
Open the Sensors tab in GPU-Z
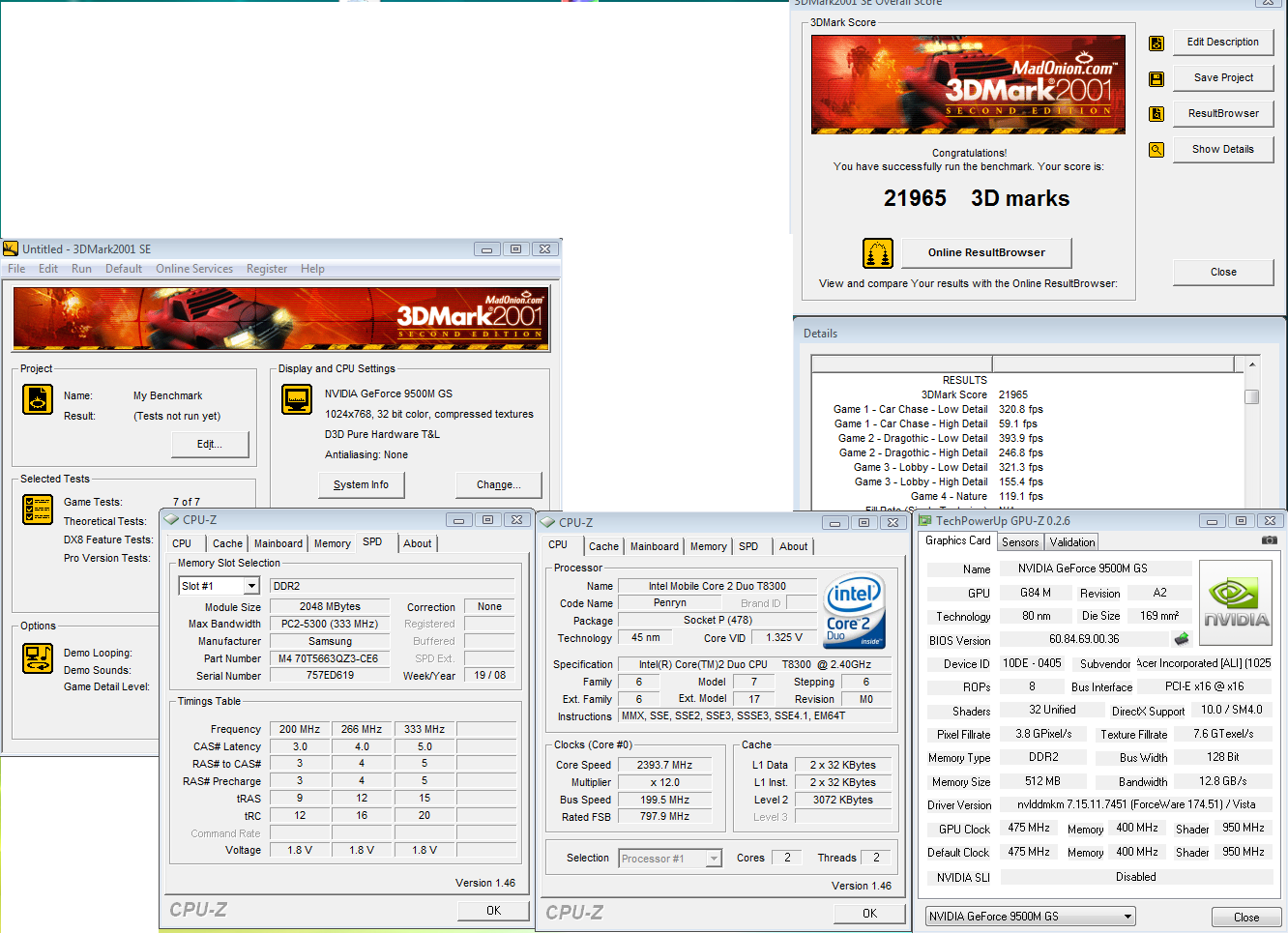1020,542
